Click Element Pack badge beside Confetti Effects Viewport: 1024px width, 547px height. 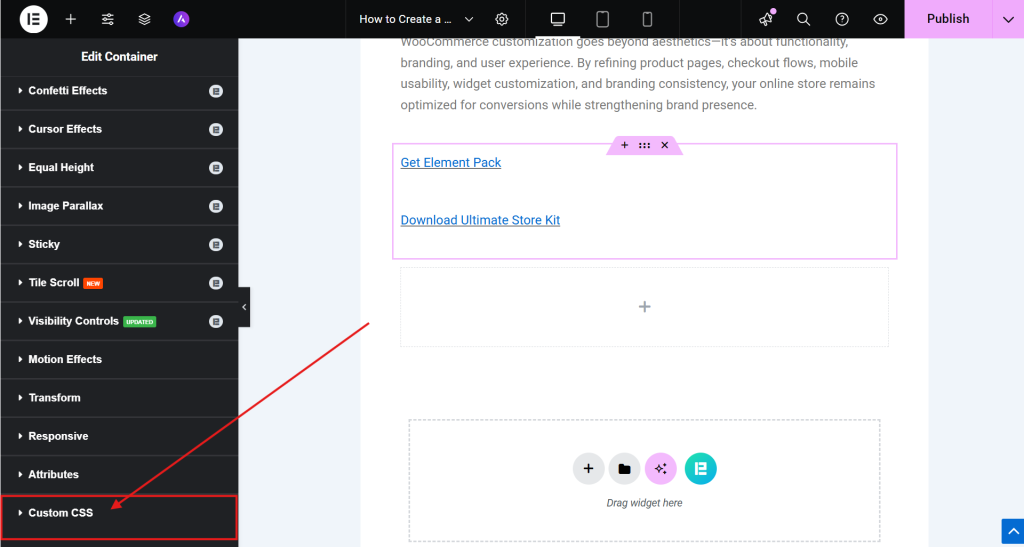tap(216, 91)
